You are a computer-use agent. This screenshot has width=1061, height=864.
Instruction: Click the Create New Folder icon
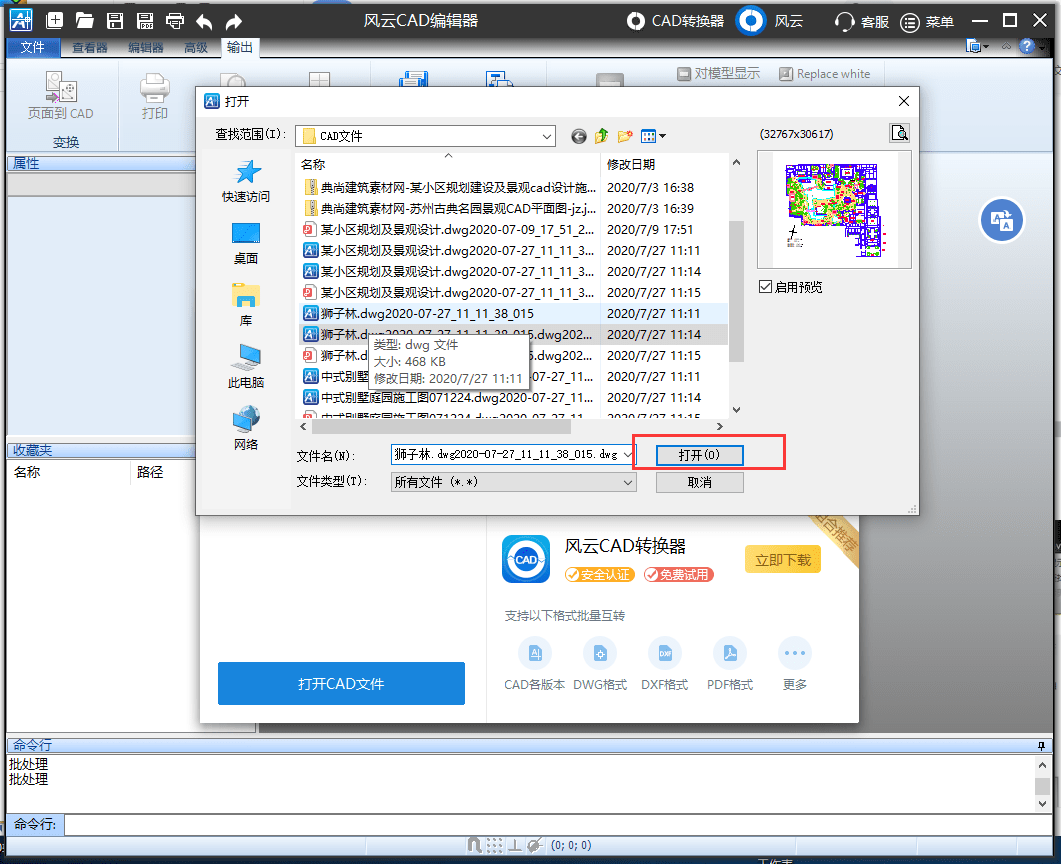pyautogui.click(x=624, y=135)
